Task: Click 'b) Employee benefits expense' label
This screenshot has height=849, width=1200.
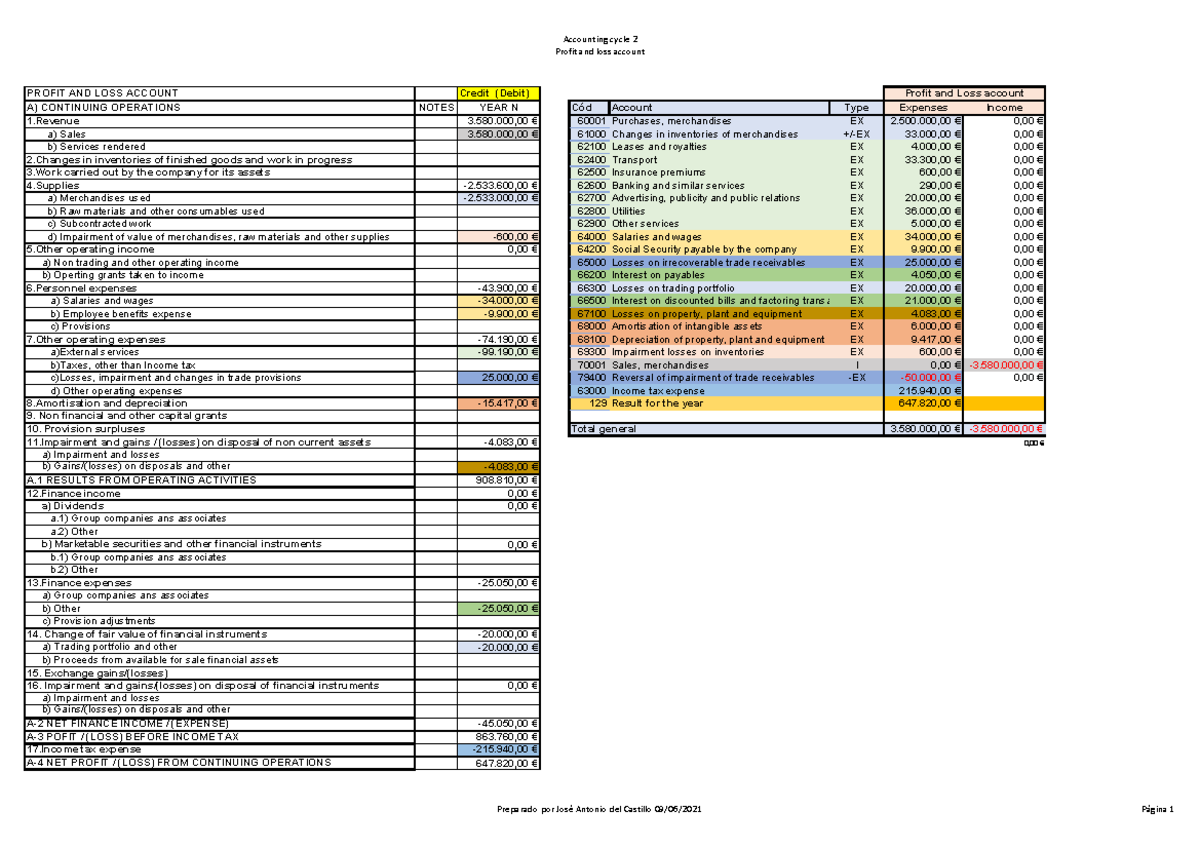Action: tap(120, 314)
